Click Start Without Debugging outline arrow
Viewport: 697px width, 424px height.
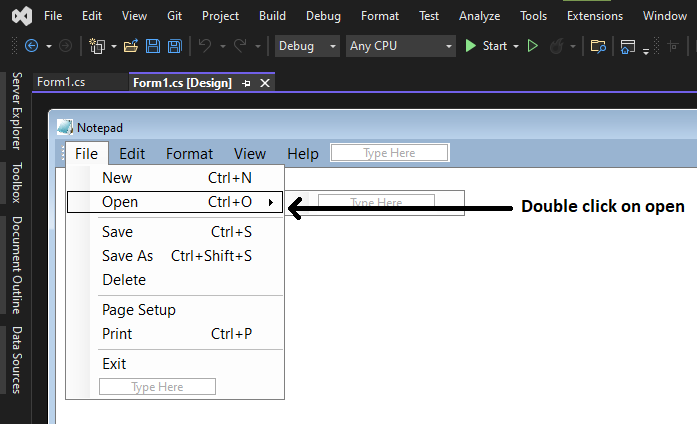533,46
